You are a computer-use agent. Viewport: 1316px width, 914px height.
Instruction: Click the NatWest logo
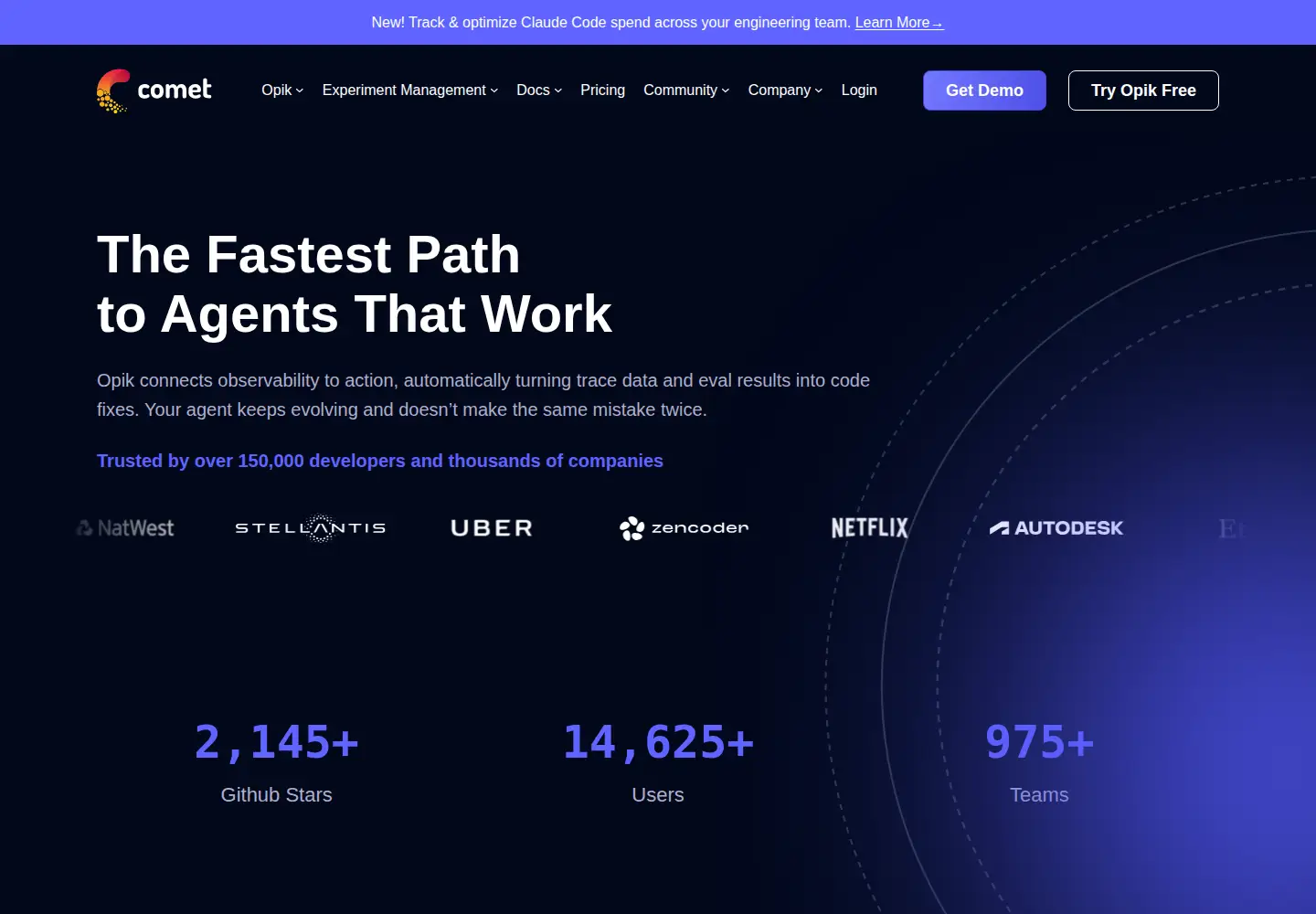point(125,528)
